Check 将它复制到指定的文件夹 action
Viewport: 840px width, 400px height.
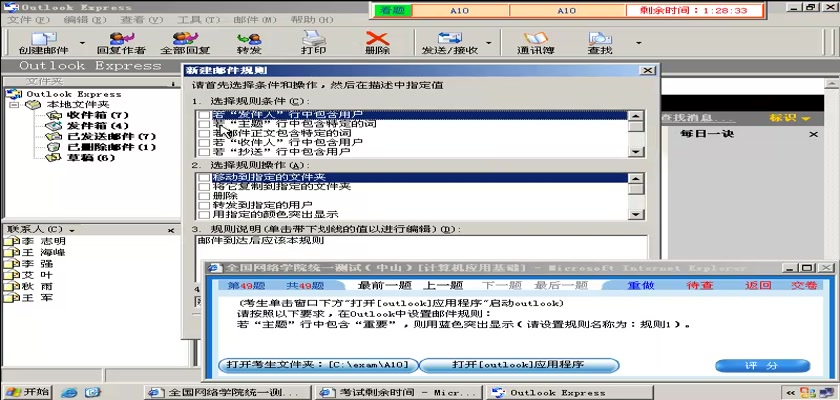(x=204, y=186)
